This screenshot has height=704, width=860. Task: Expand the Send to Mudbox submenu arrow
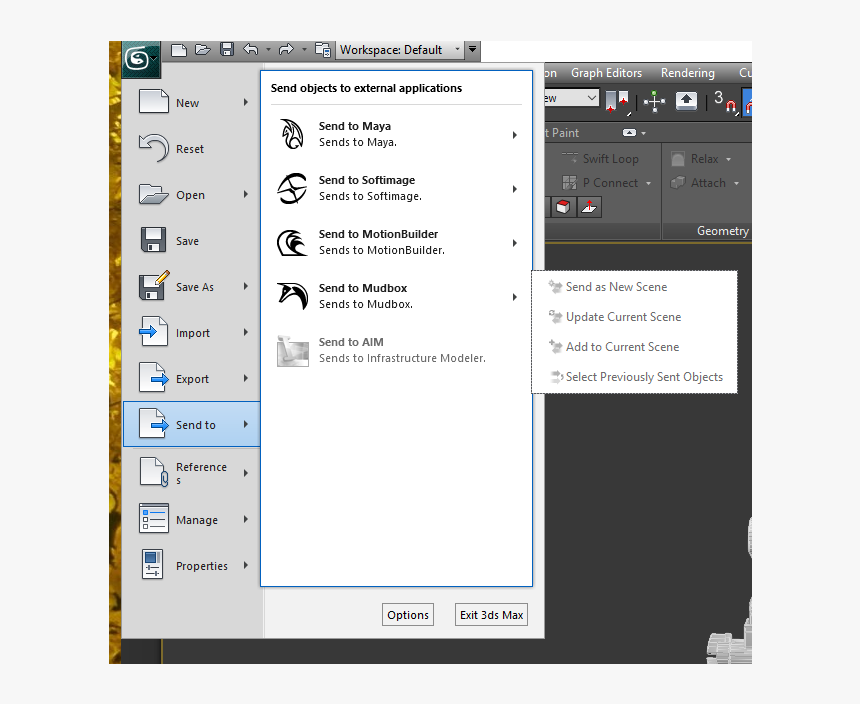click(x=514, y=297)
